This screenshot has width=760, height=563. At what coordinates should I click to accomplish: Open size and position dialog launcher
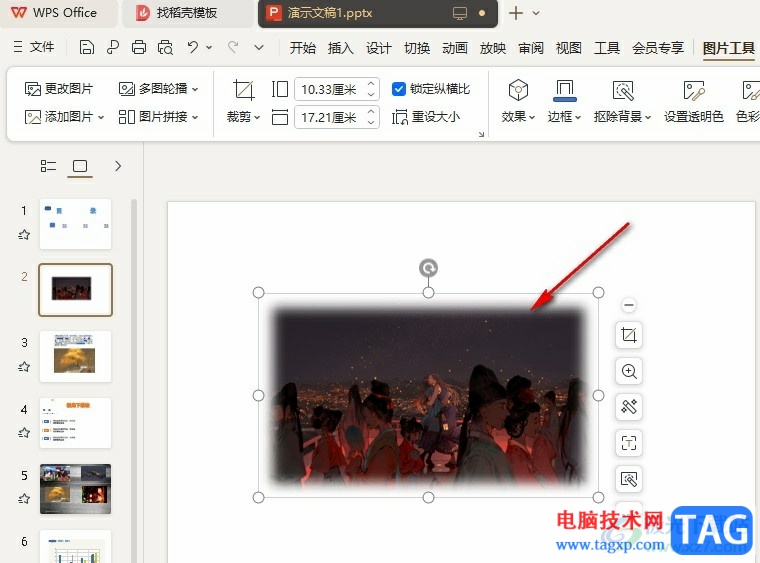tap(481, 134)
